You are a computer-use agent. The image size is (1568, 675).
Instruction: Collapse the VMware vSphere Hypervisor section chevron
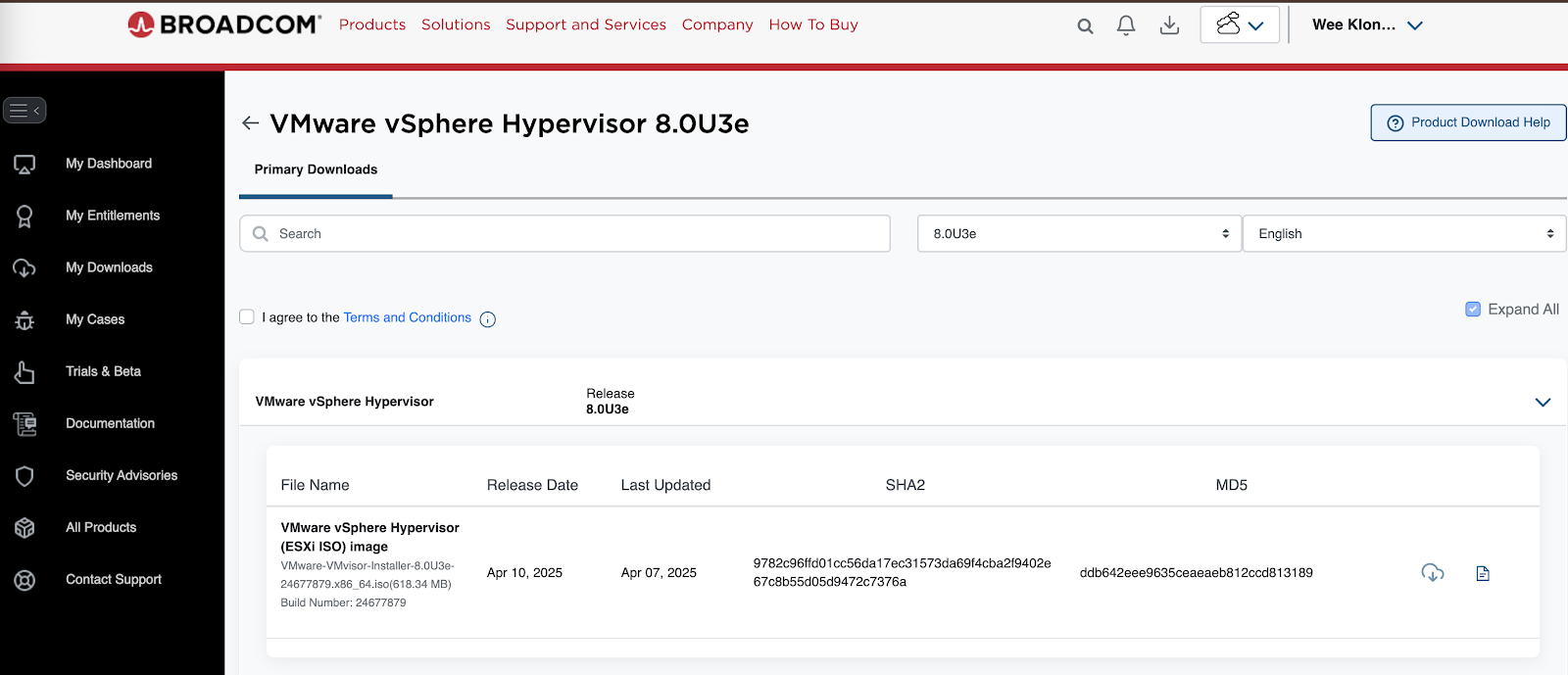[x=1543, y=403]
